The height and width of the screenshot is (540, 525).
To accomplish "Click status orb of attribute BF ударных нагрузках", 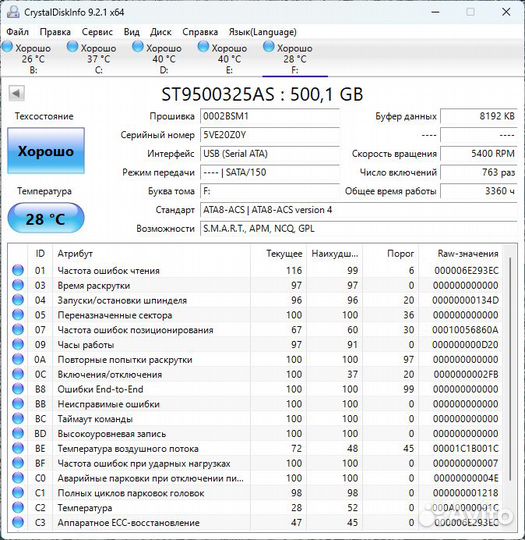I will [18, 463].
